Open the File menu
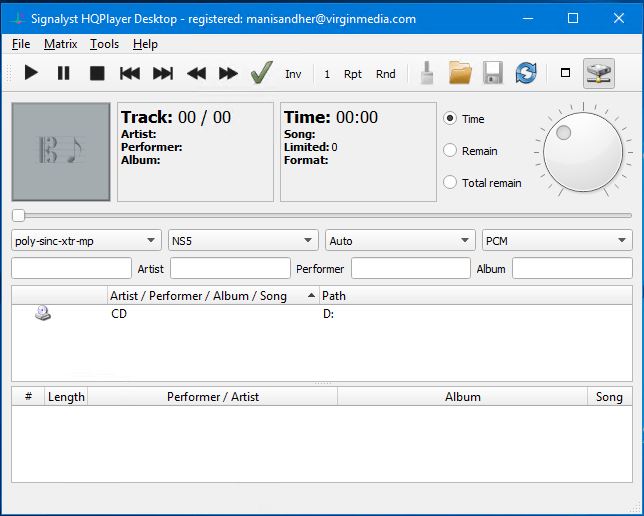 pos(21,44)
